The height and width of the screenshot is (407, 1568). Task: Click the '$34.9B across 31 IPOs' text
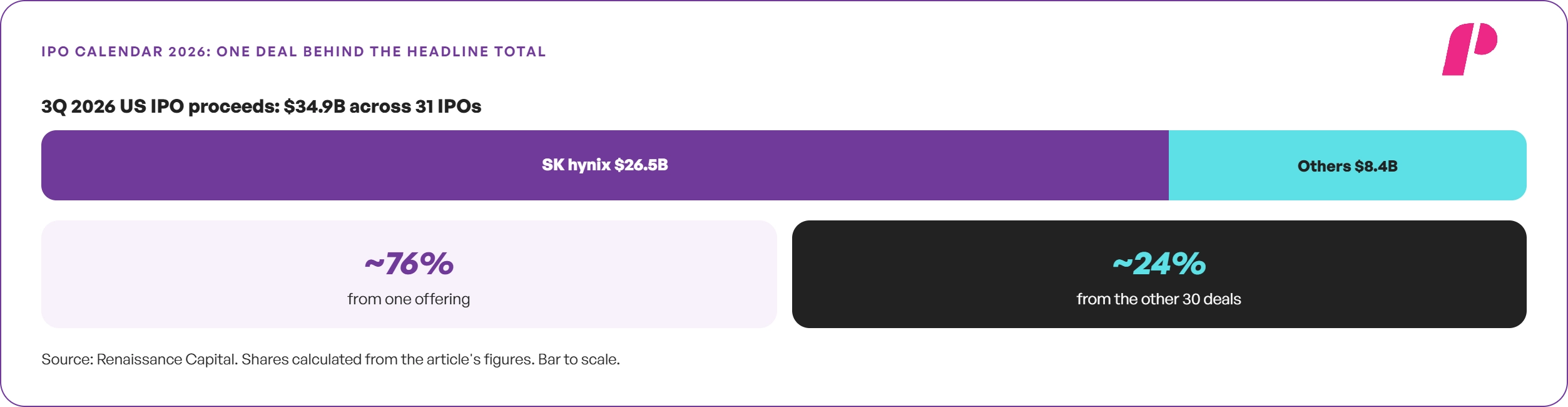click(x=382, y=106)
